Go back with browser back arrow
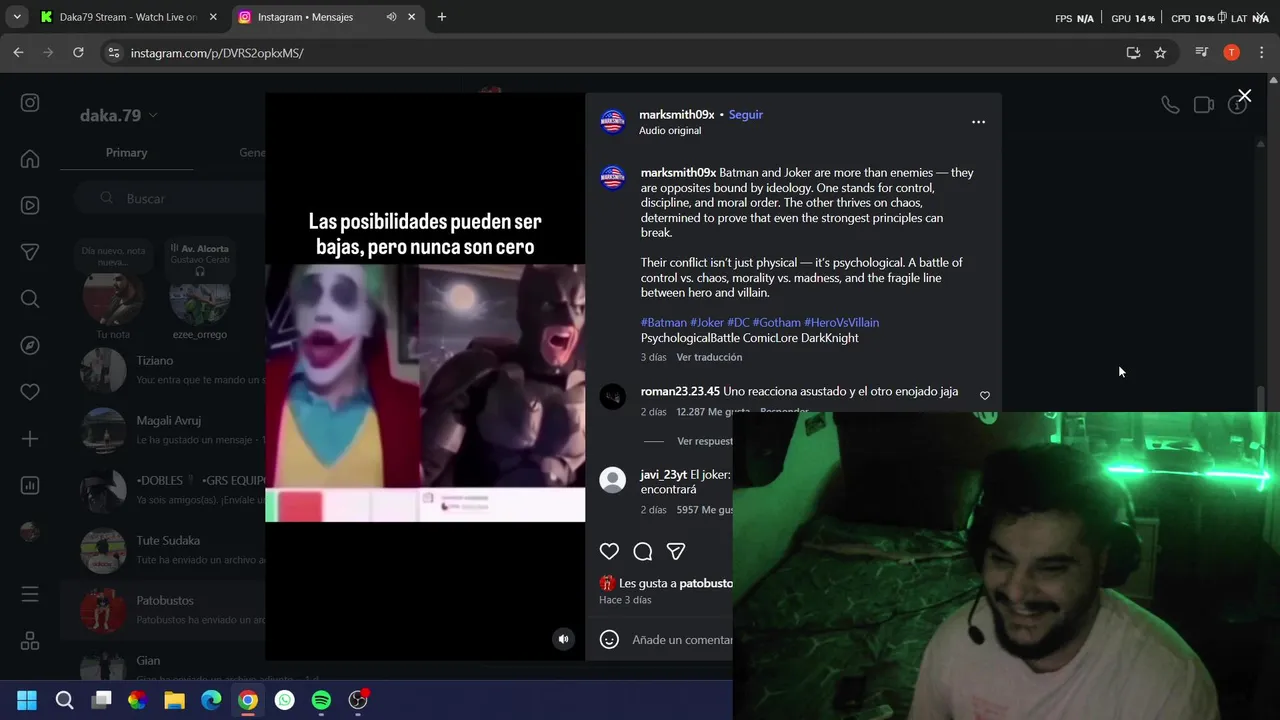Image resolution: width=1280 pixels, height=720 pixels. [18, 53]
